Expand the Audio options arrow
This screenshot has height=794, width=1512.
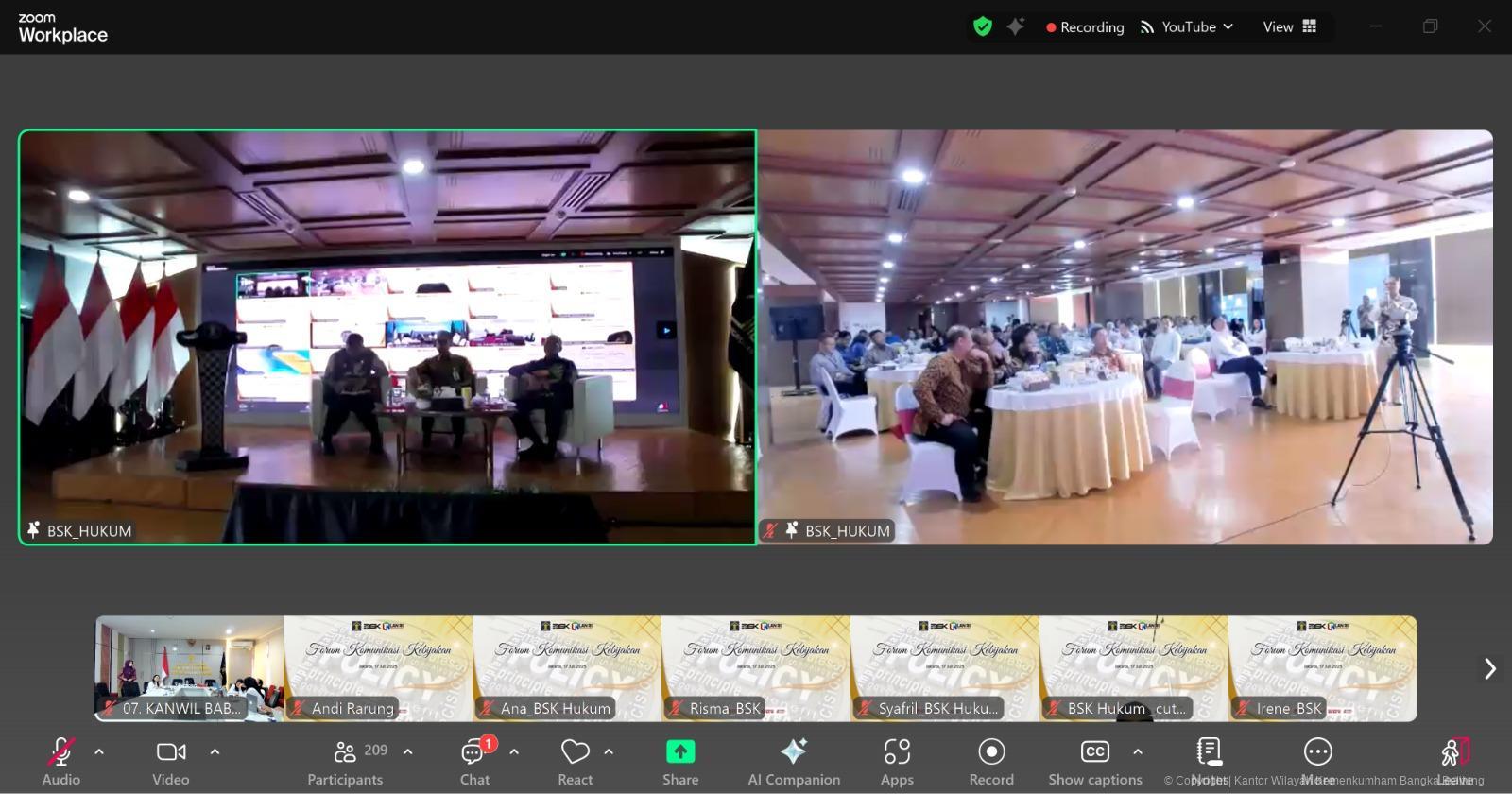[99, 751]
